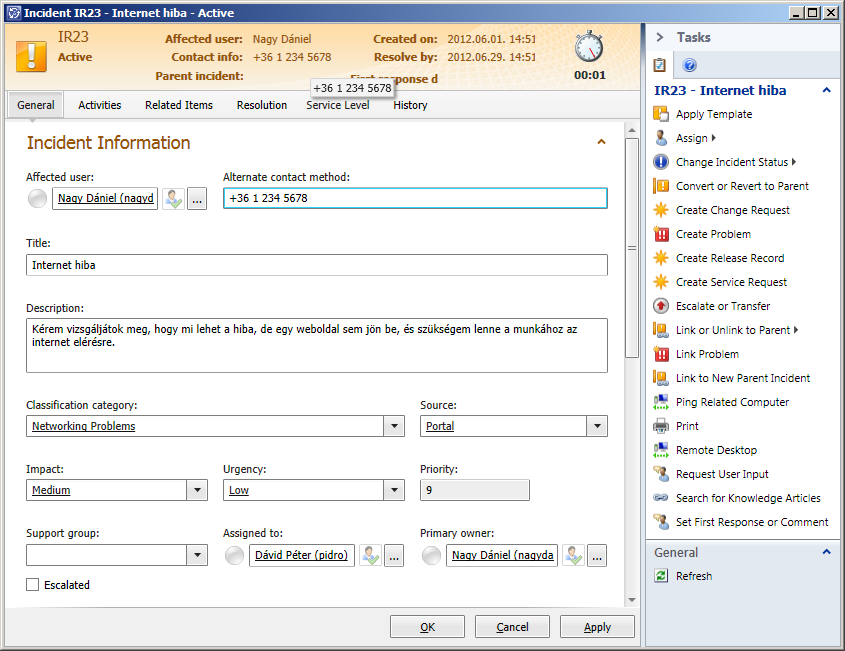845x651 pixels.
Task: Open the History tab
Action: pyautogui.click(x=410, y=105)
